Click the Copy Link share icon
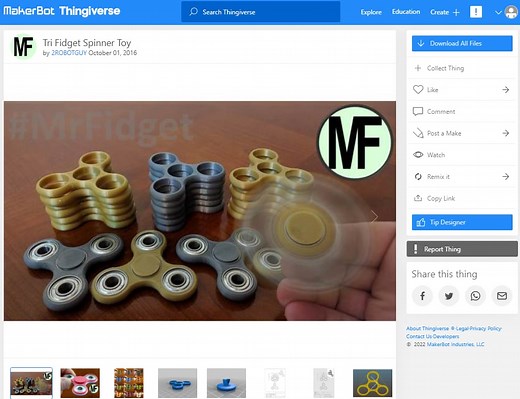 click(x=418, y=198)
